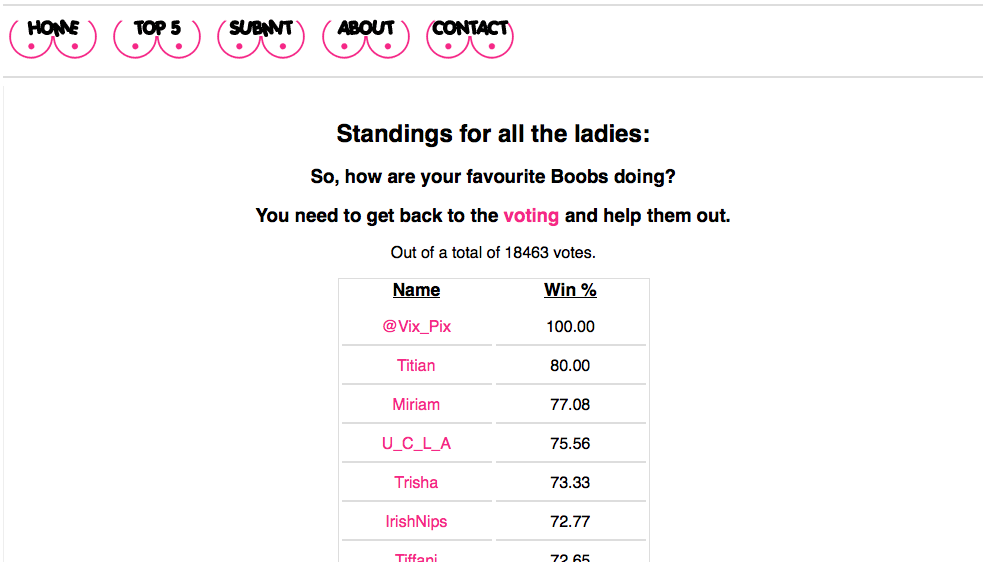This screenshot has width=984, height=562.
Task: Open Trisha's entry link
Action: pyautogui.click(x=416, y=482)
